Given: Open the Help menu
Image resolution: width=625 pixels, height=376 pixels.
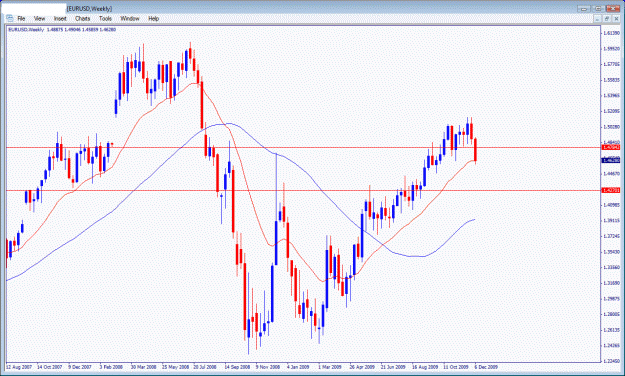Looking at the screenshot, I should click(153, 18).
